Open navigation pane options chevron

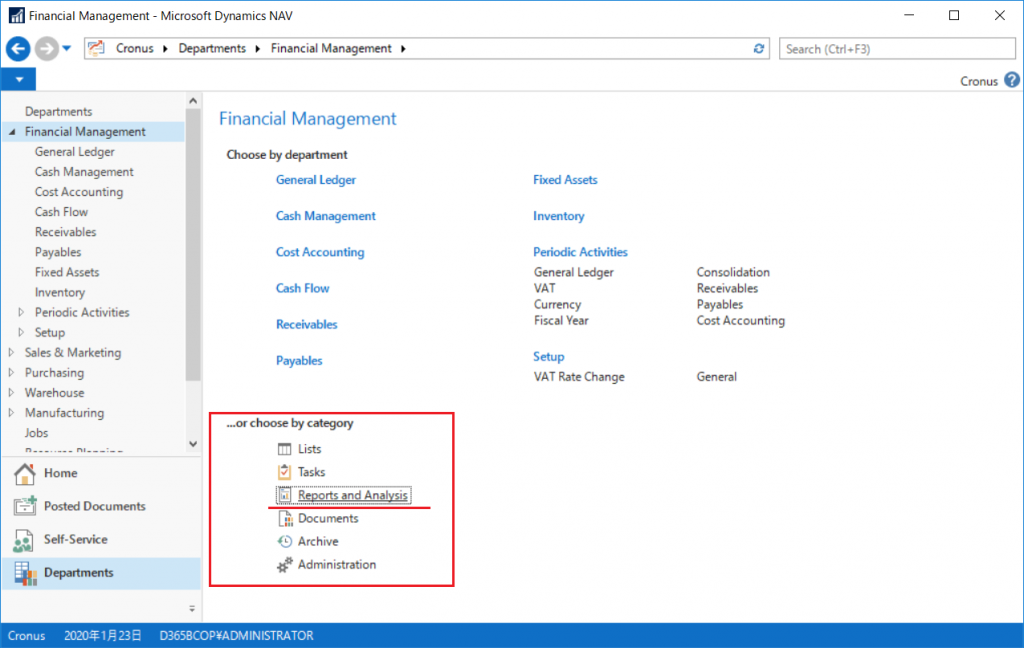point(192,609)
